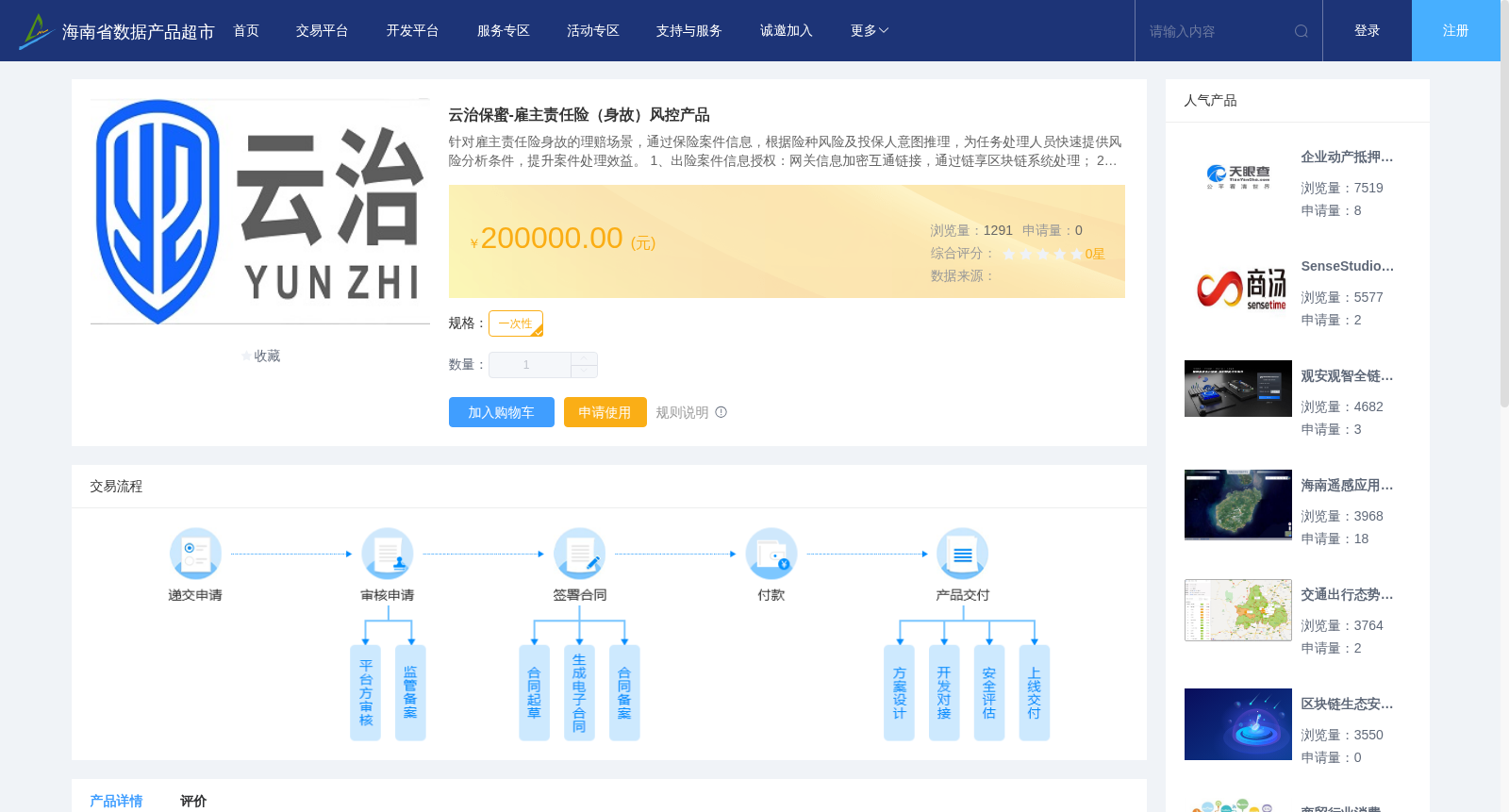Go to 首页 in the navigation bar

click(246, 31)
